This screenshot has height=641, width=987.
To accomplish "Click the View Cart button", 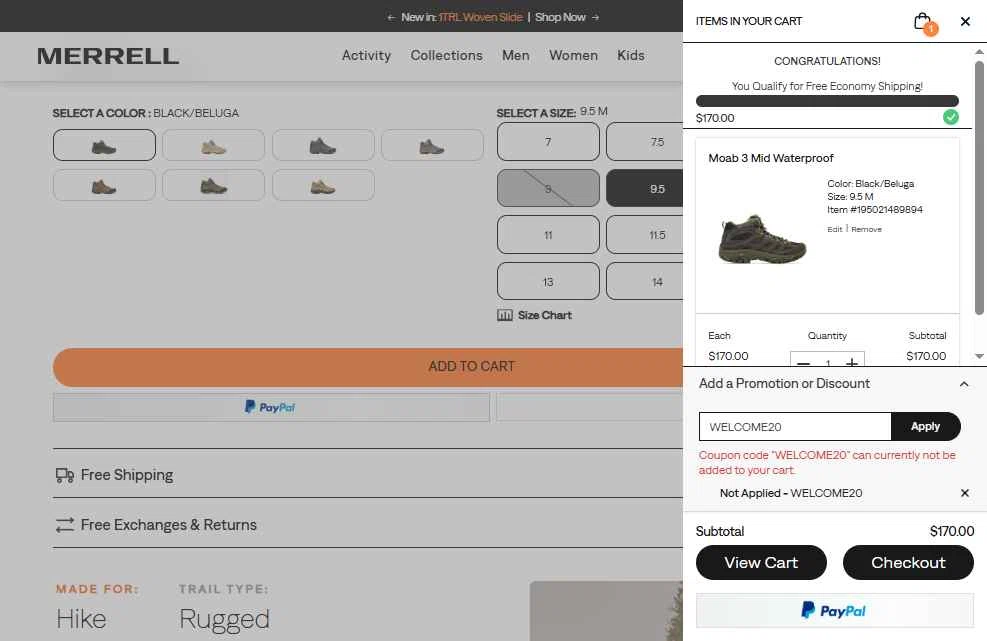I will click(761, 562).
